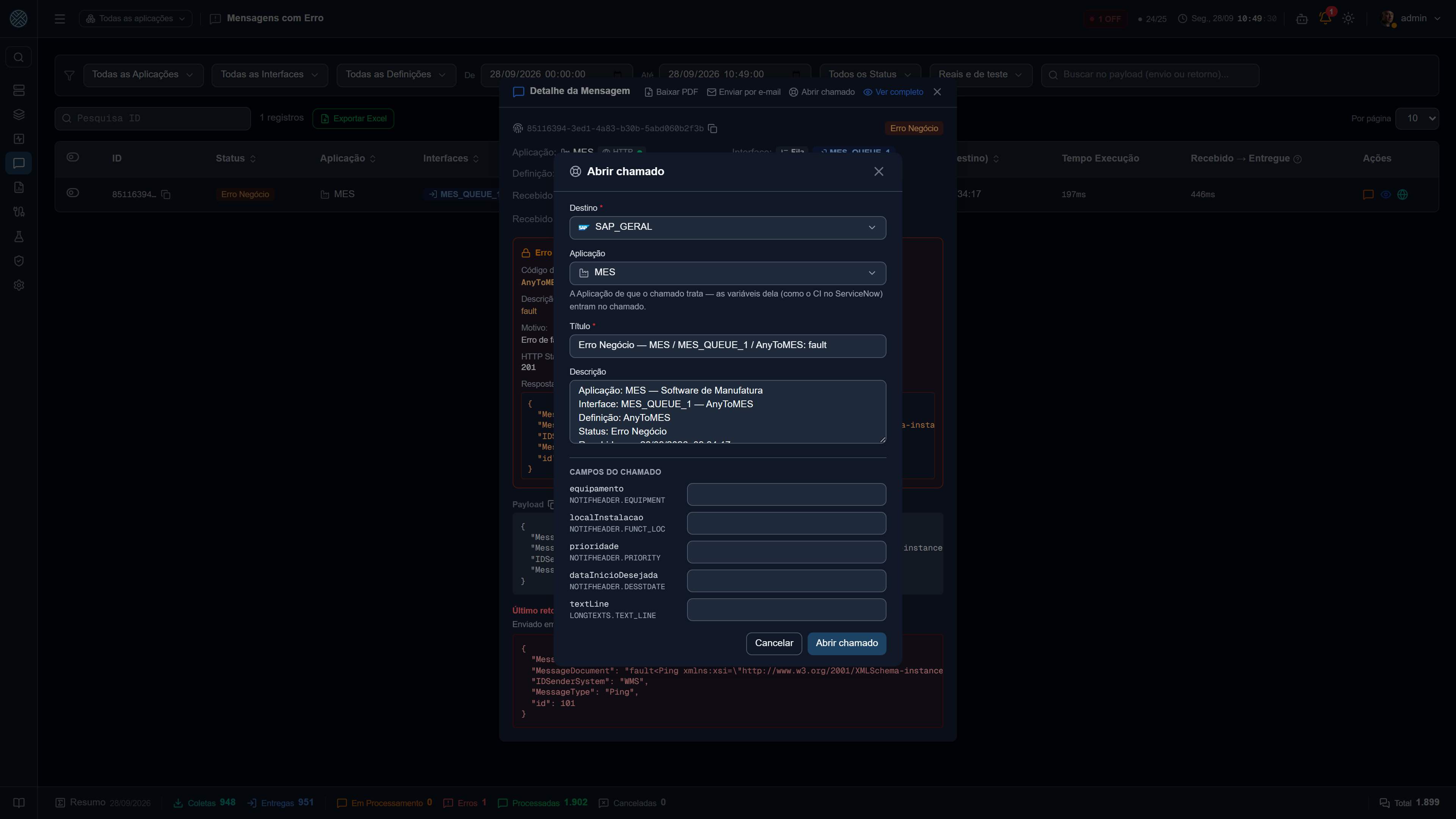Focus the Título input field
1456x819 pixels.
pos(728,346)
